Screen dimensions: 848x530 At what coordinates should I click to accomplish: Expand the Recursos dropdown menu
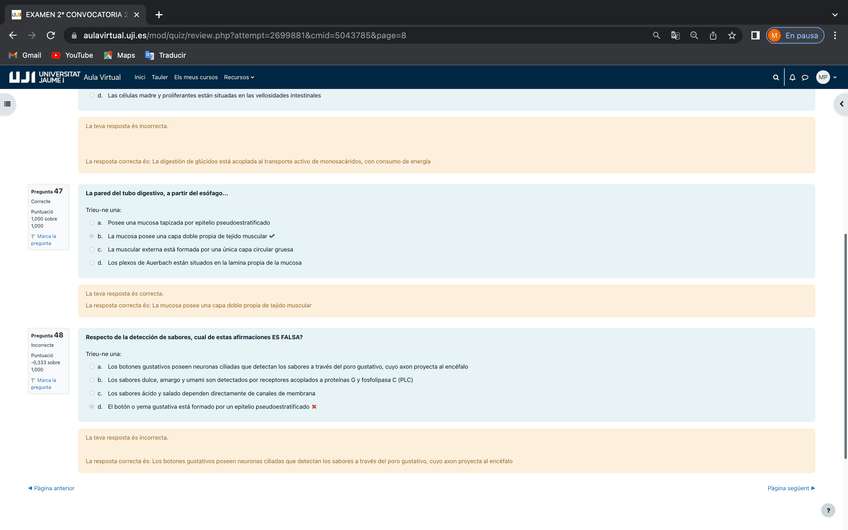pos(239,77)
